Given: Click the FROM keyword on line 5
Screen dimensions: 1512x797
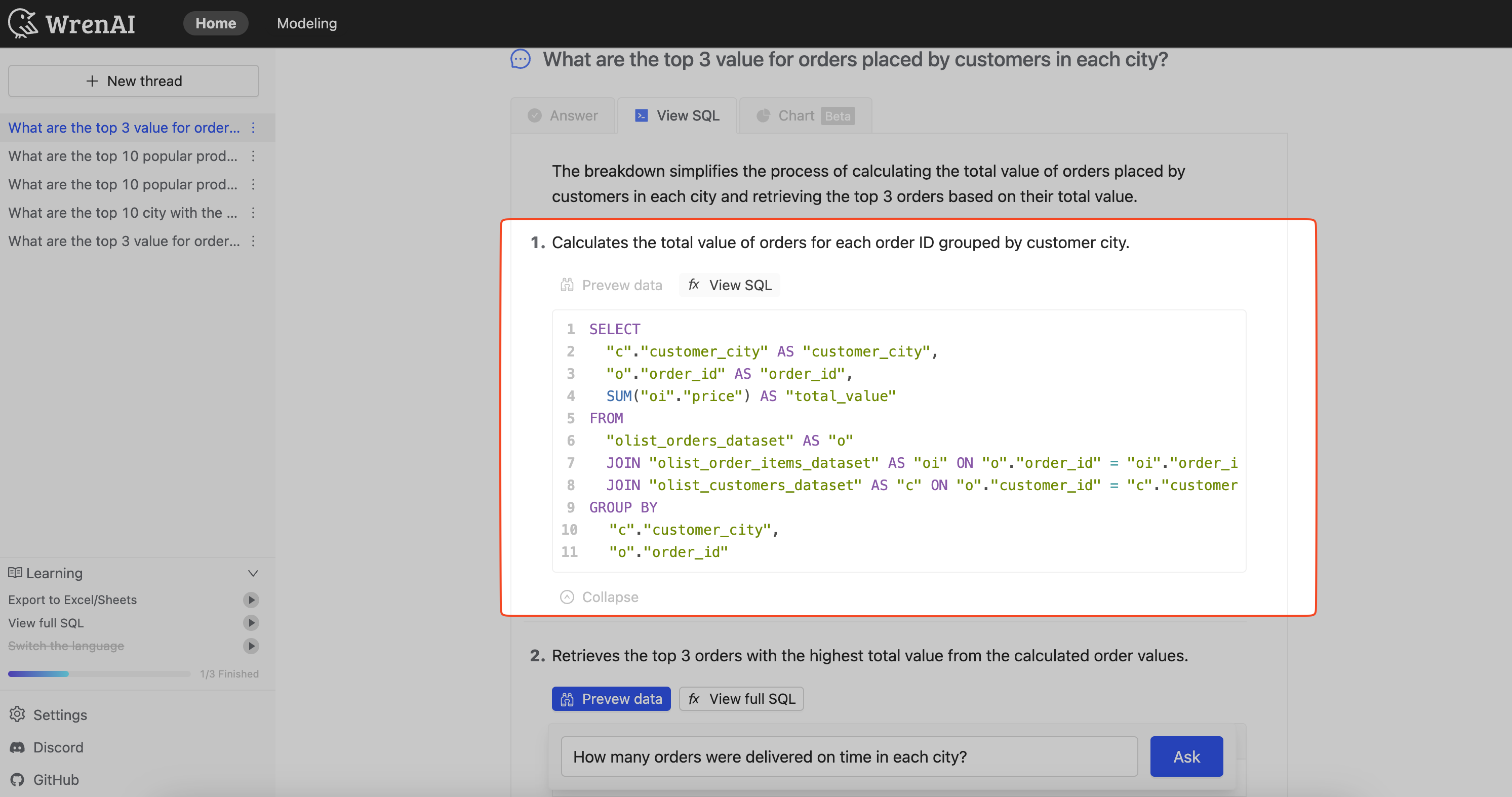Looking at the screenshot, I should point(606,418).
